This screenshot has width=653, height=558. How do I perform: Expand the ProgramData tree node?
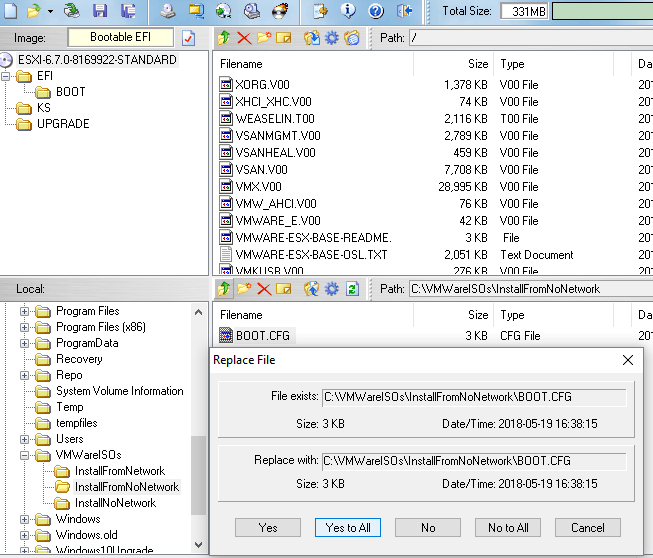(x=24, y=343)
